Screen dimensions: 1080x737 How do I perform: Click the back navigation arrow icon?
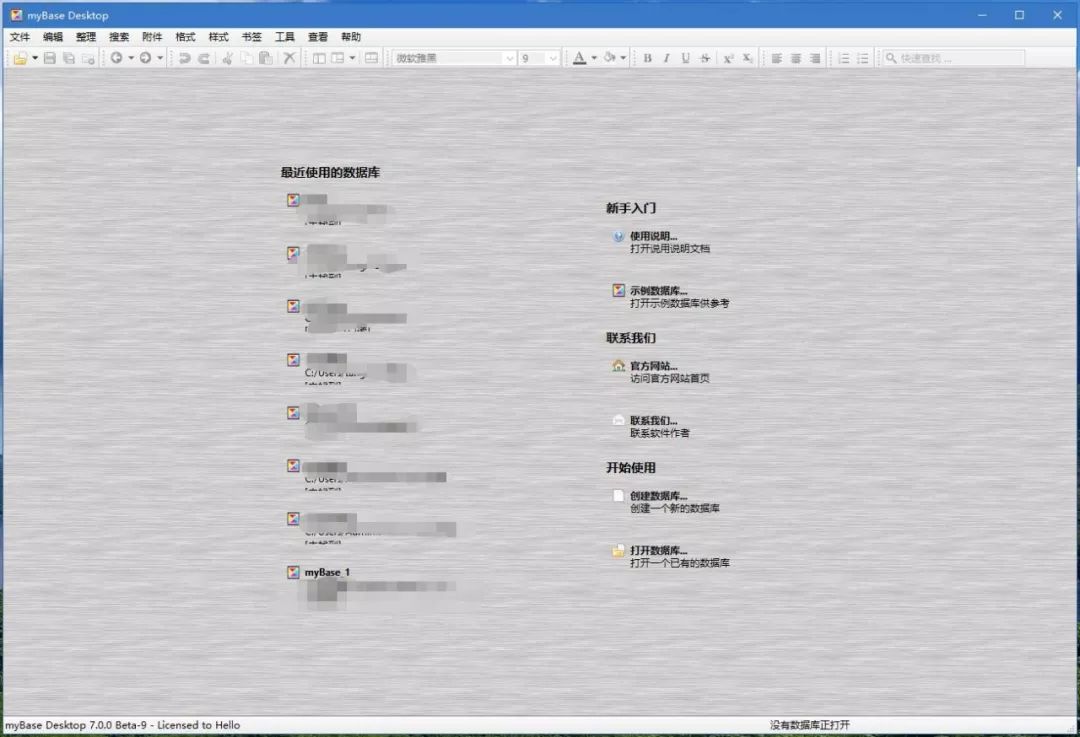coord(116,59)
